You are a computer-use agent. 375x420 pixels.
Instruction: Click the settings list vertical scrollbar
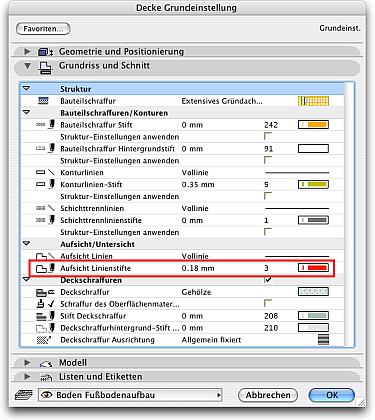(349, 214)
